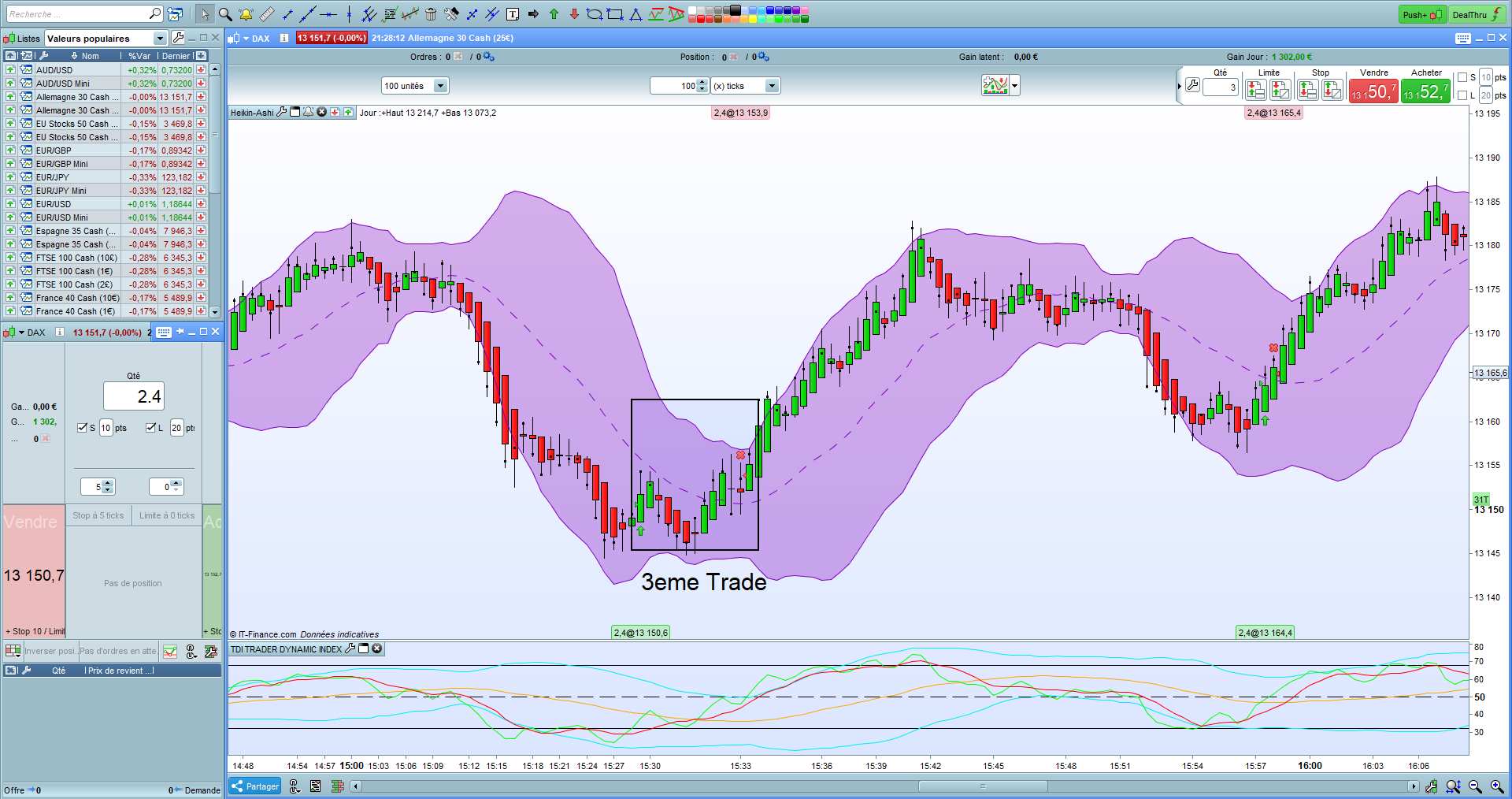
Task: Open the Listes panel label
Action: click(28, 39)
